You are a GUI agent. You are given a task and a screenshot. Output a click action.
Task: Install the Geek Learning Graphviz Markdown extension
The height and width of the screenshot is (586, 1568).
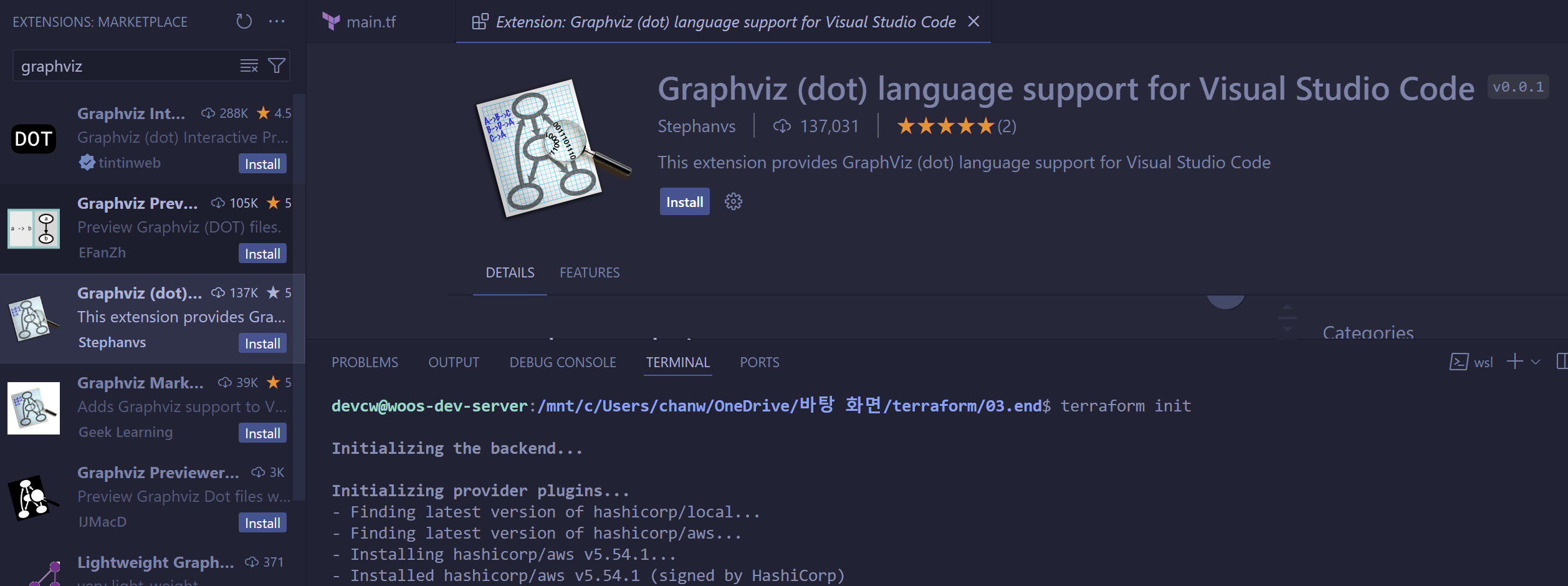pos(262,433)
